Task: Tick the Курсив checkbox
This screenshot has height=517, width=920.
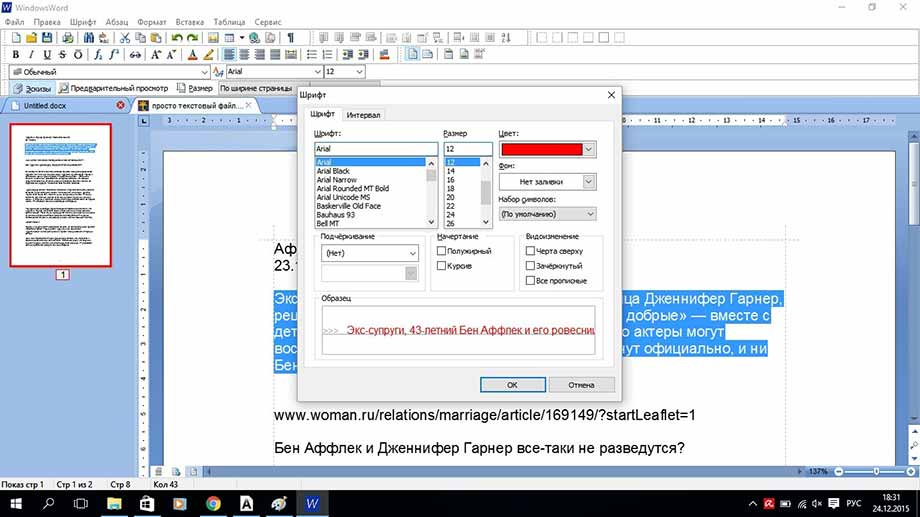Action: (x=441, y=266)
